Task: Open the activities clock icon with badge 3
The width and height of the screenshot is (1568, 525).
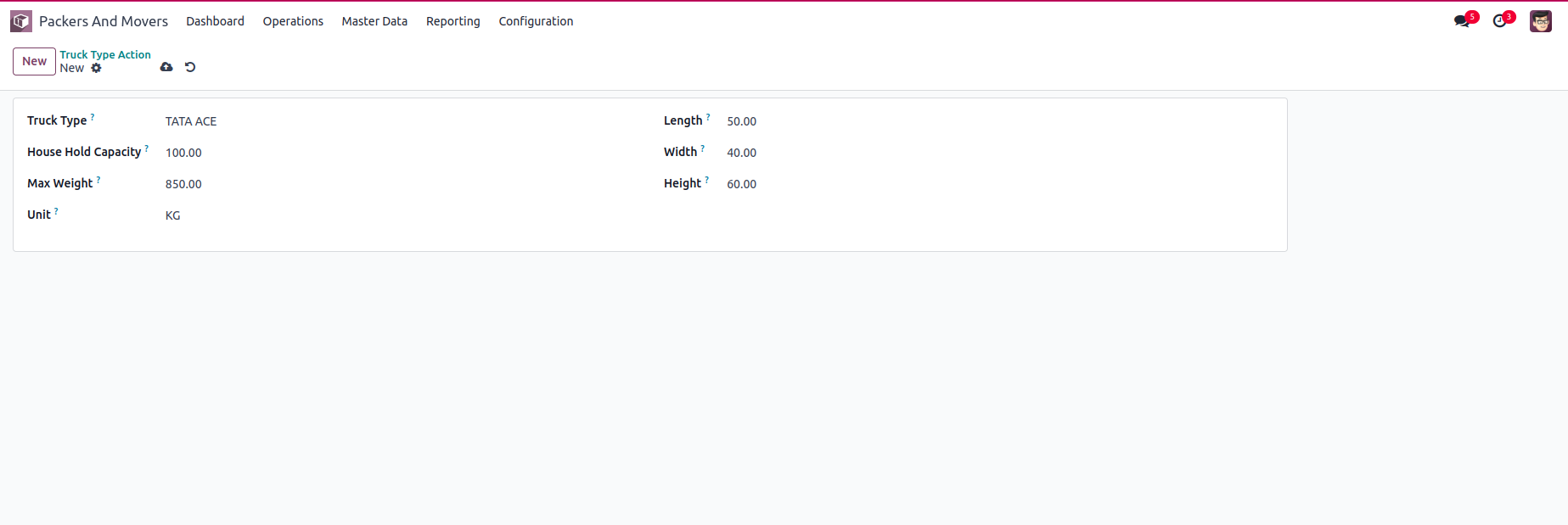Action: [1500, 21]
